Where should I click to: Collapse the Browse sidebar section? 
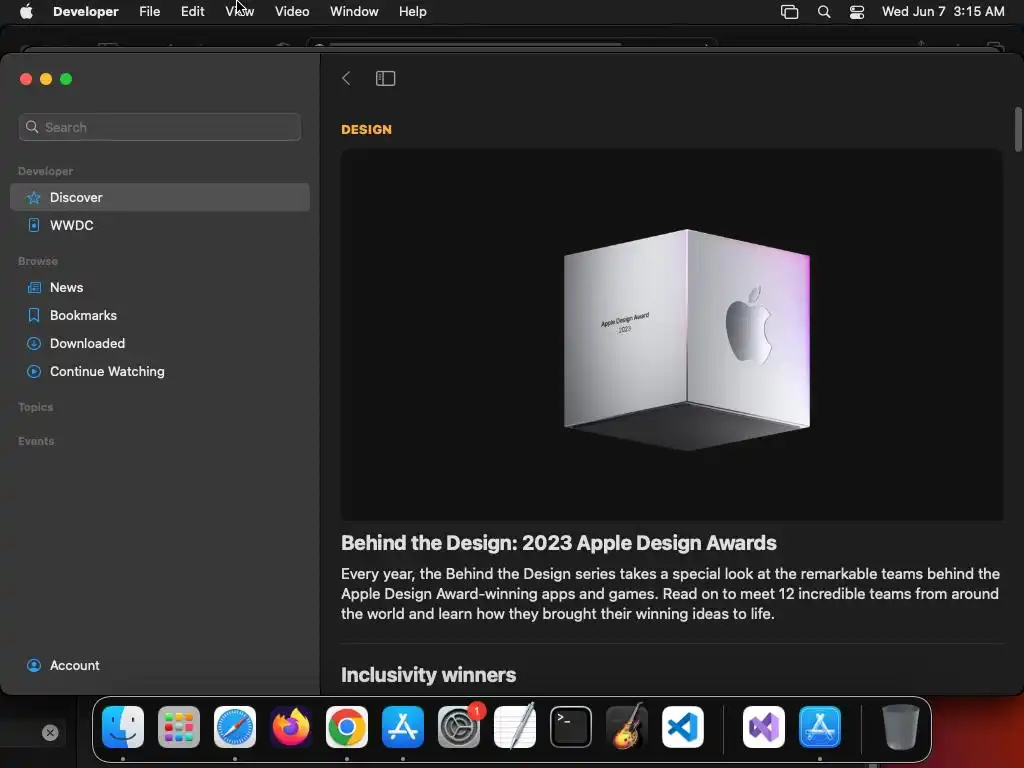pyautogui.click(x=38, y=261)
